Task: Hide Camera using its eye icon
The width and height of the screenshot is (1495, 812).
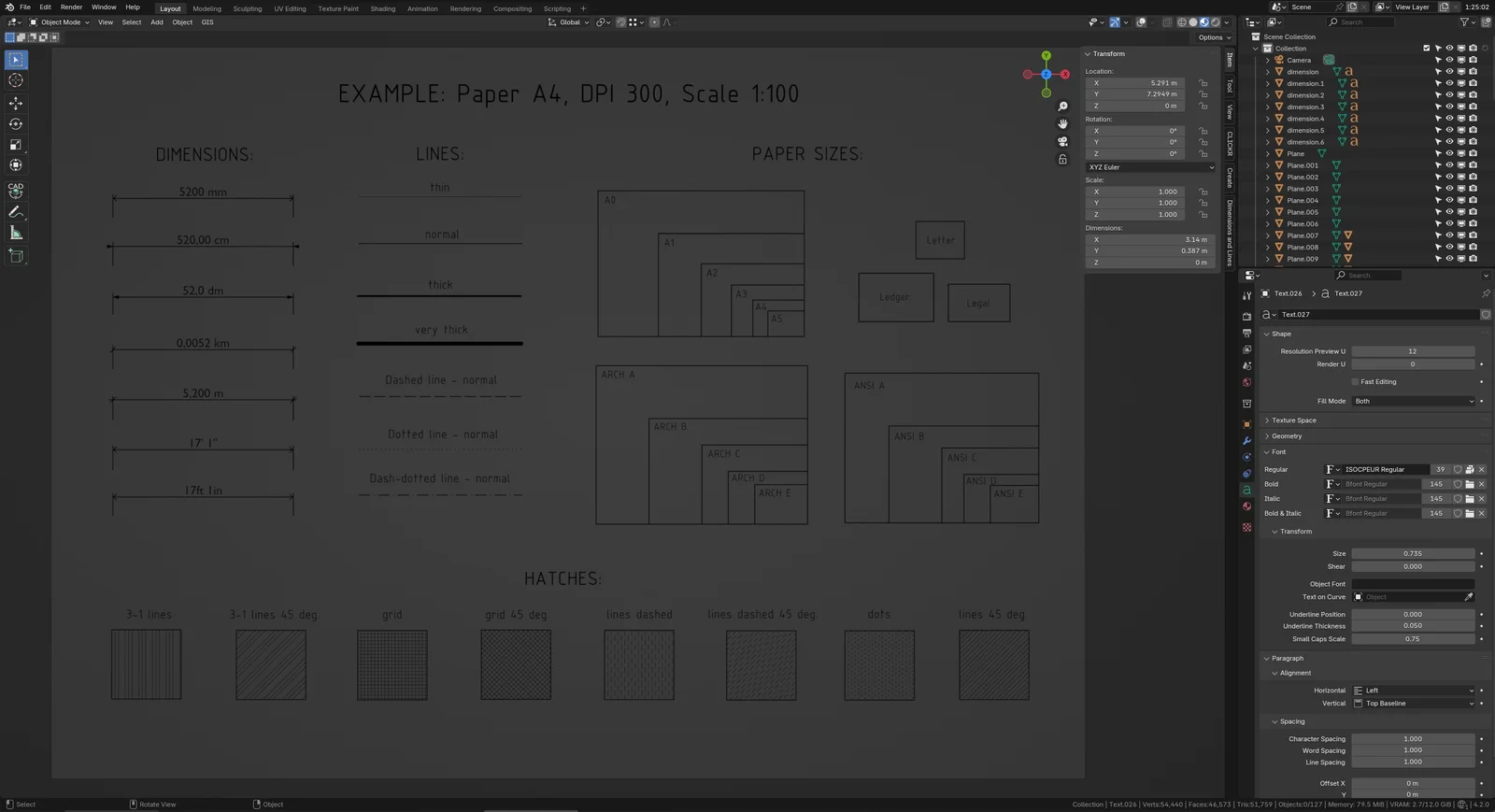Action: click(1449, 60)
